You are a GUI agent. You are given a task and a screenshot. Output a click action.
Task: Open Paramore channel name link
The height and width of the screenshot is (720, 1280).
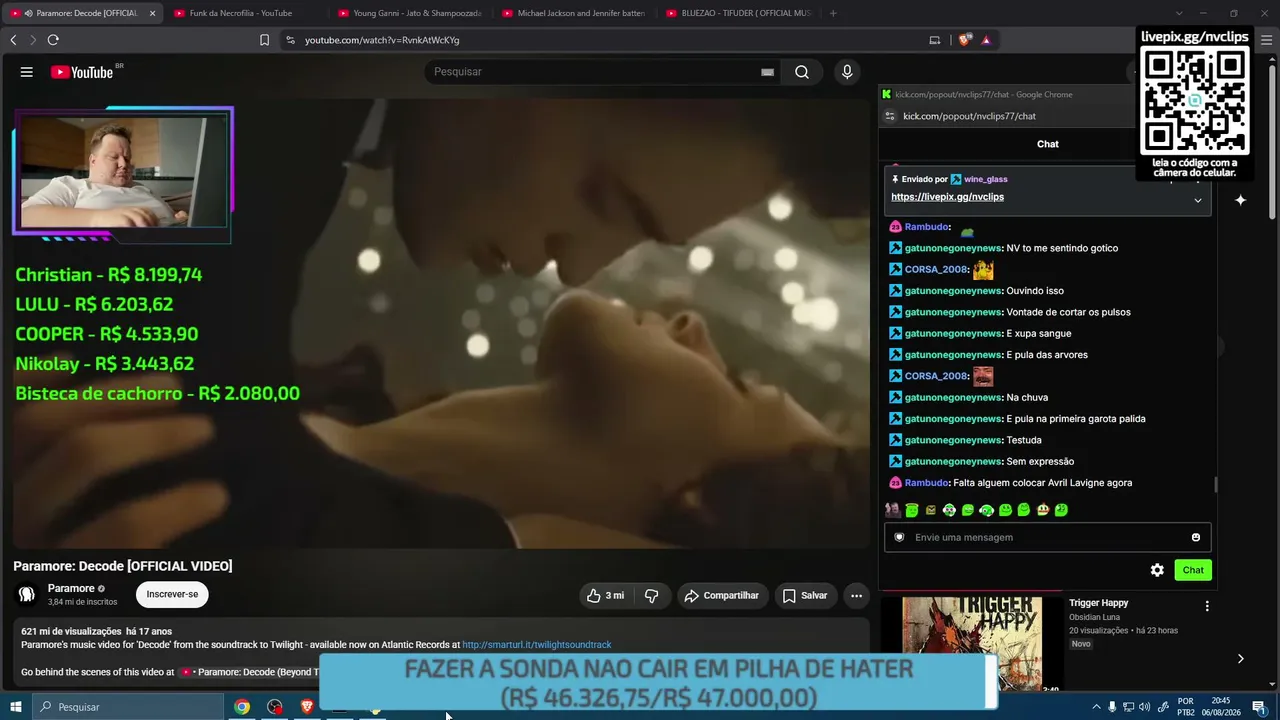pos(71,588)
